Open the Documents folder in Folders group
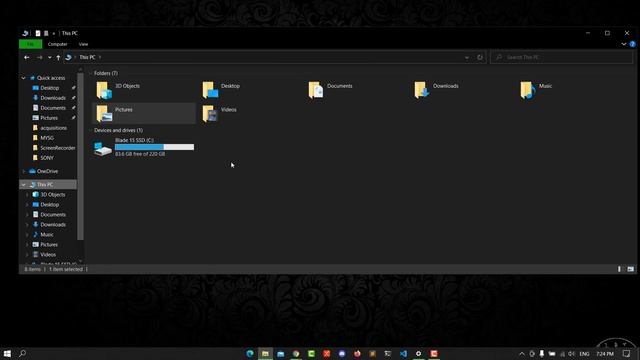 point(330,90)
